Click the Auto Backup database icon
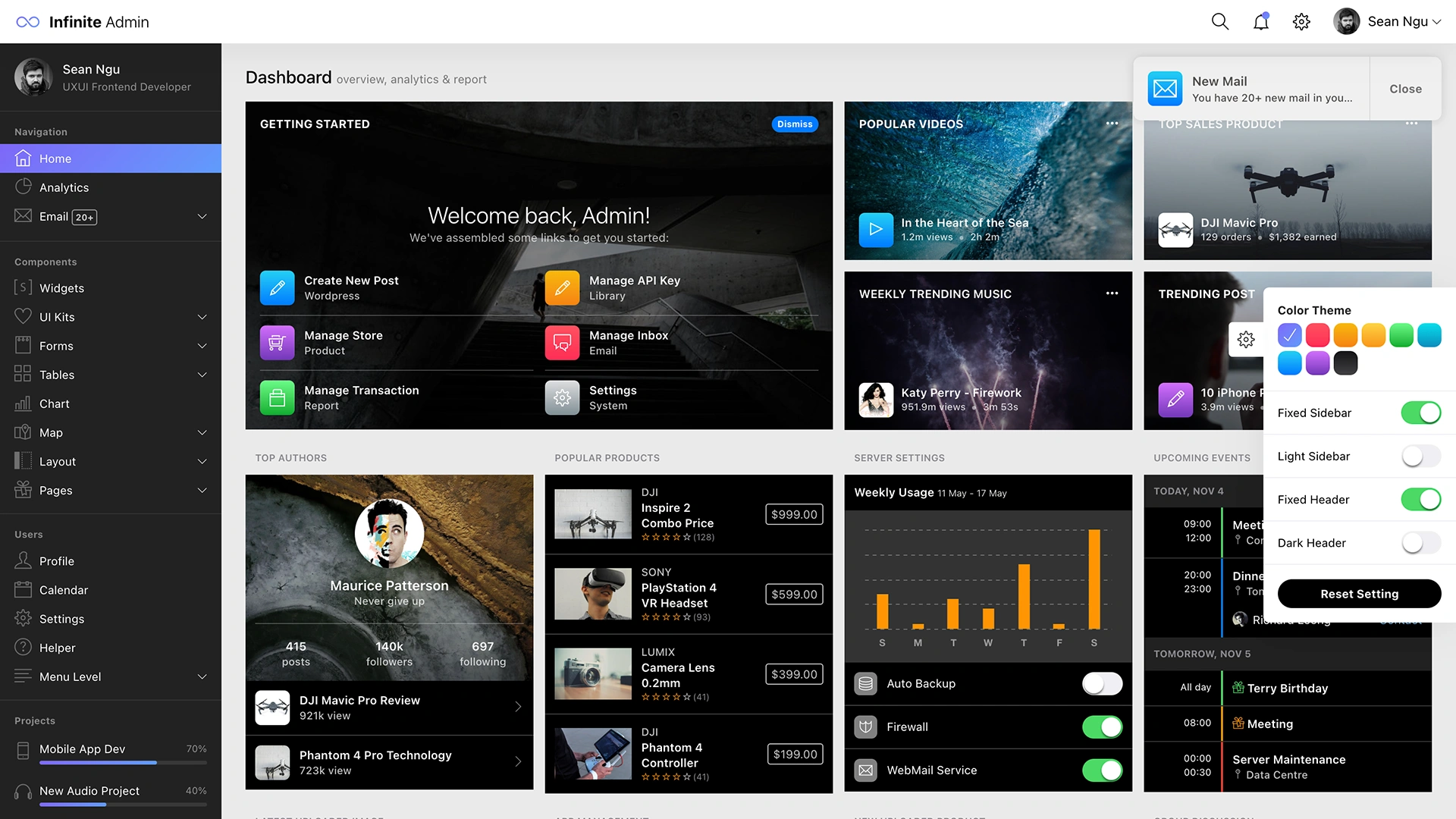This screenshot has height=819, width=1456. tap(865, 683)
